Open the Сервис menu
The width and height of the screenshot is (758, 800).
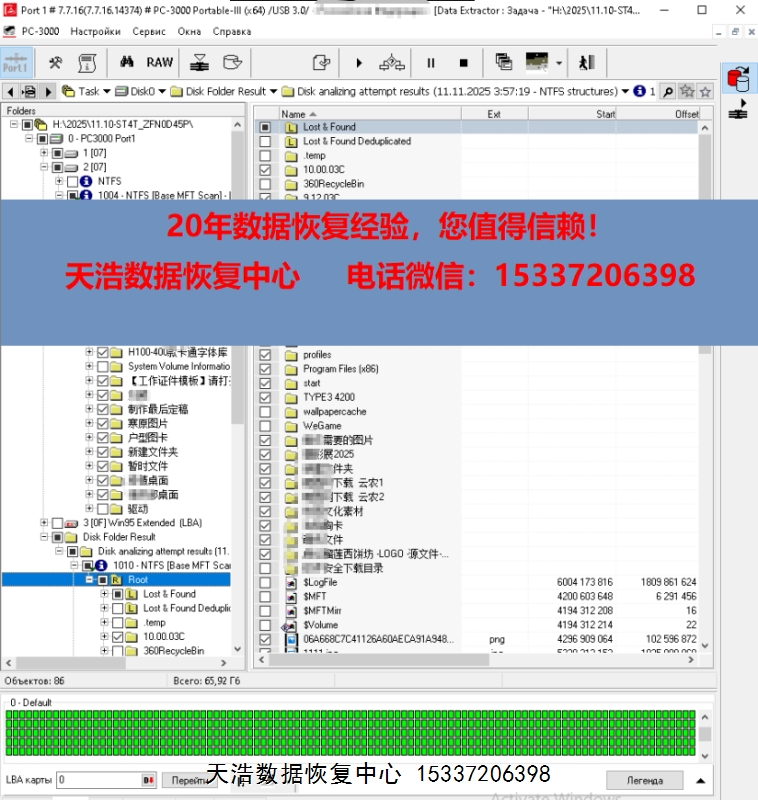tap(149, 31)
